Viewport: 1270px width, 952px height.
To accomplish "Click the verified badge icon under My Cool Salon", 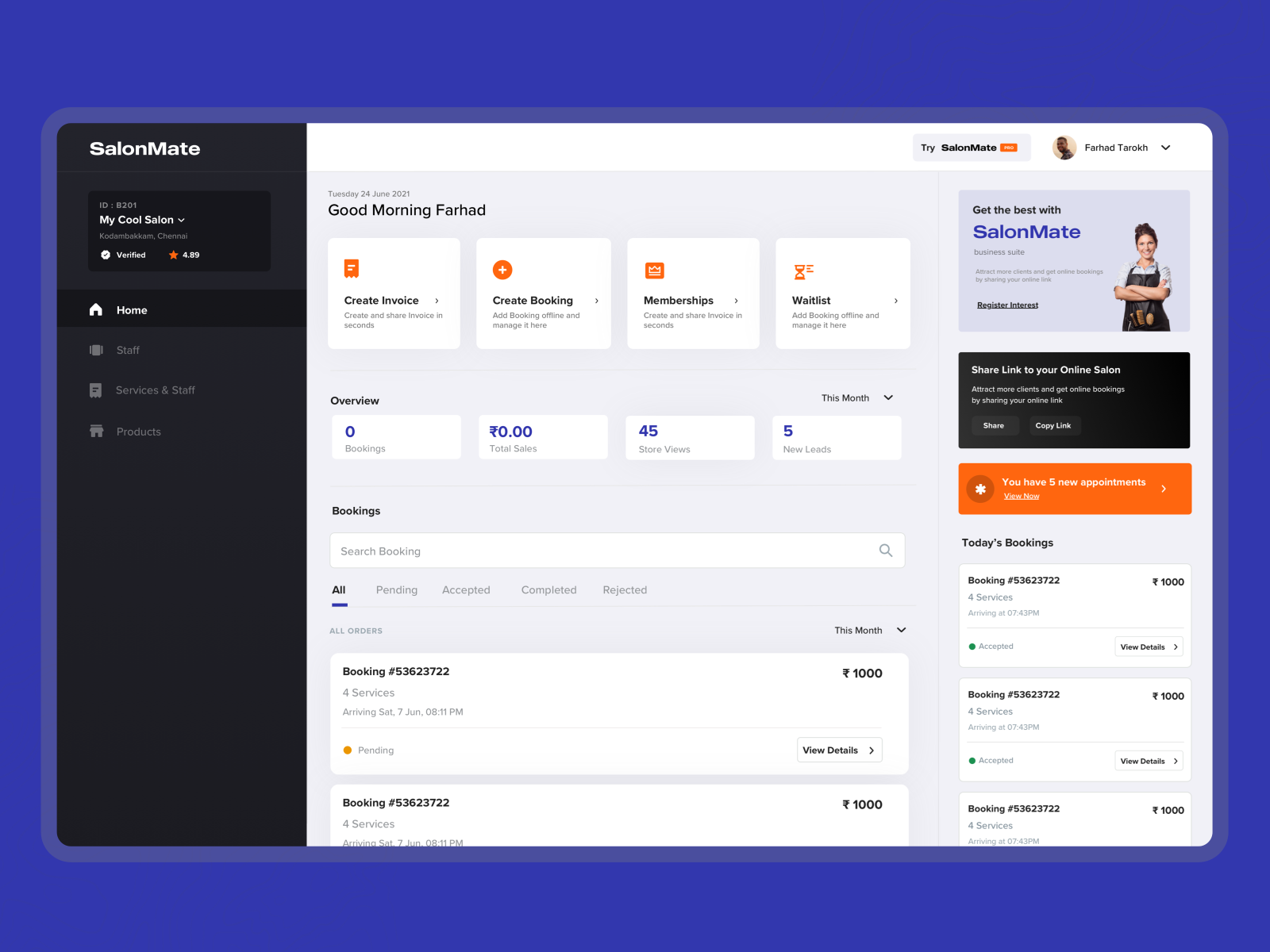I will coord(106,255).
